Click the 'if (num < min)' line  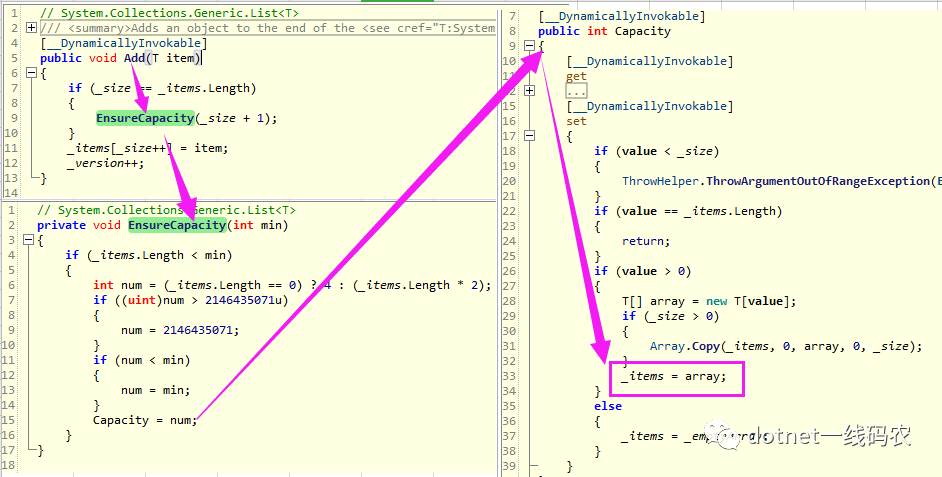[141, 360]
